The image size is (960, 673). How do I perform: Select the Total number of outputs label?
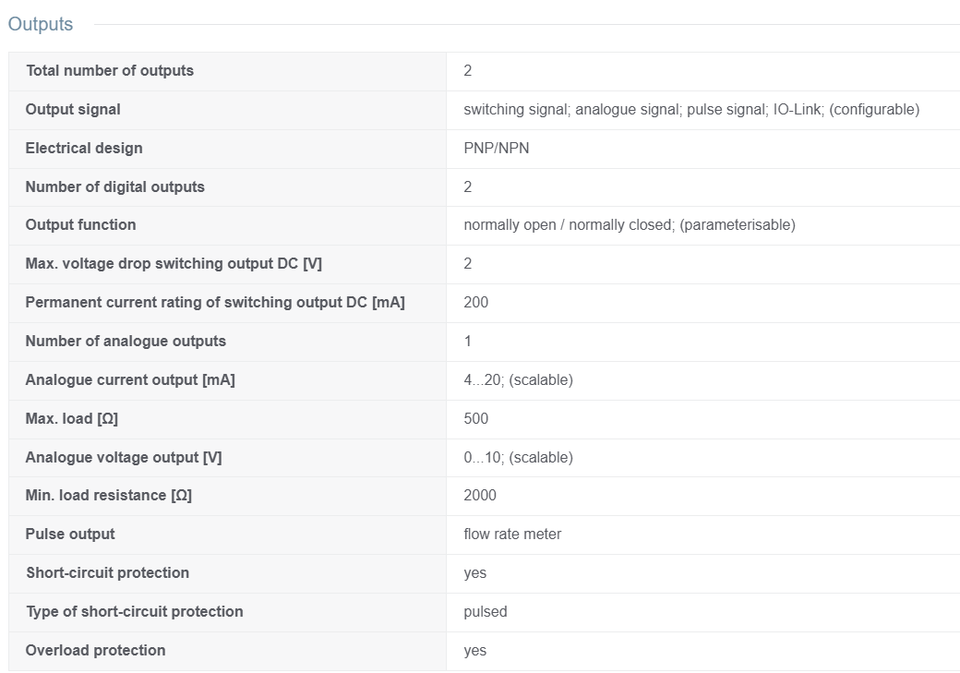click(x=110, y=70)
